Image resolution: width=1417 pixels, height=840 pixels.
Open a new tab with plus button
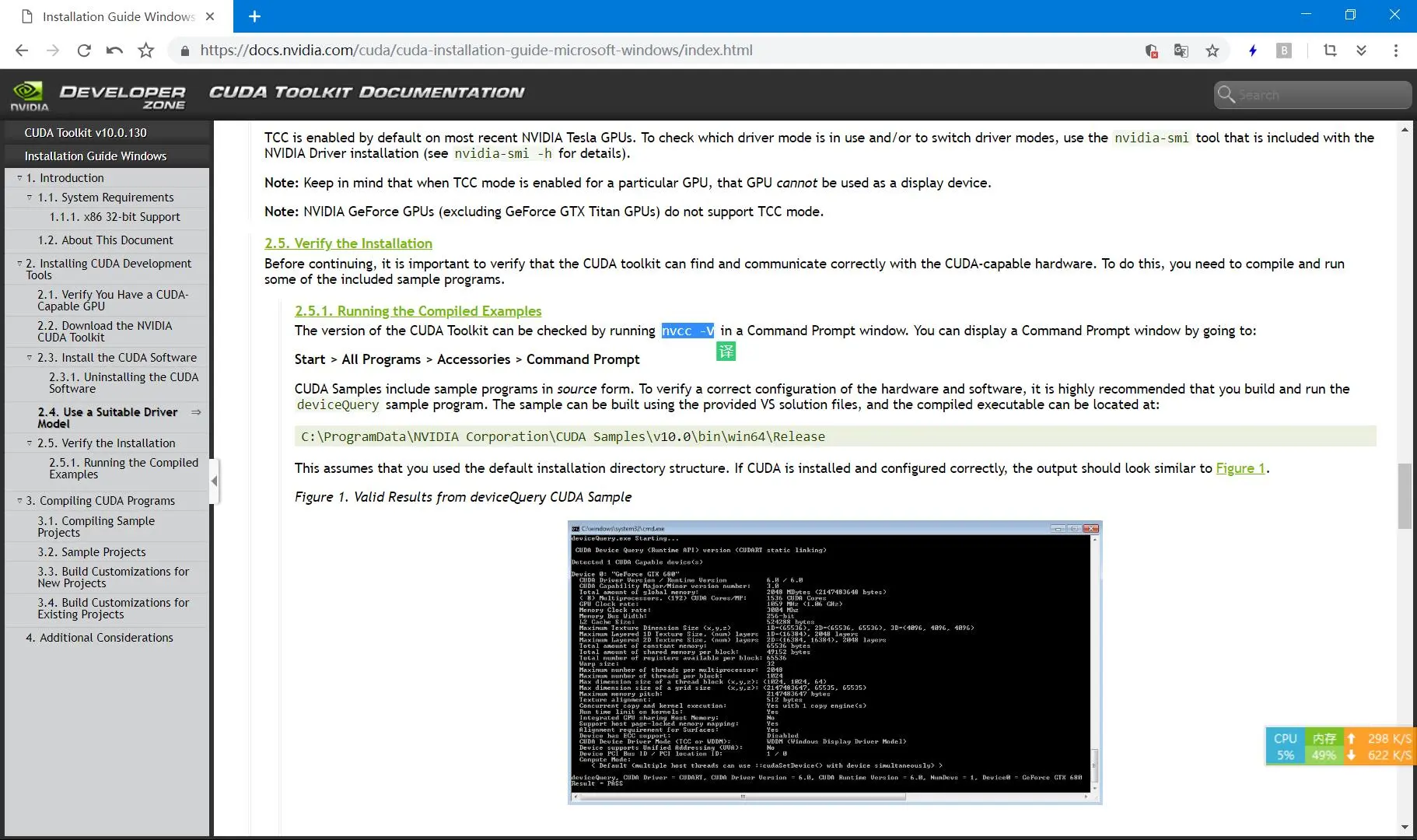coord(254,16)
